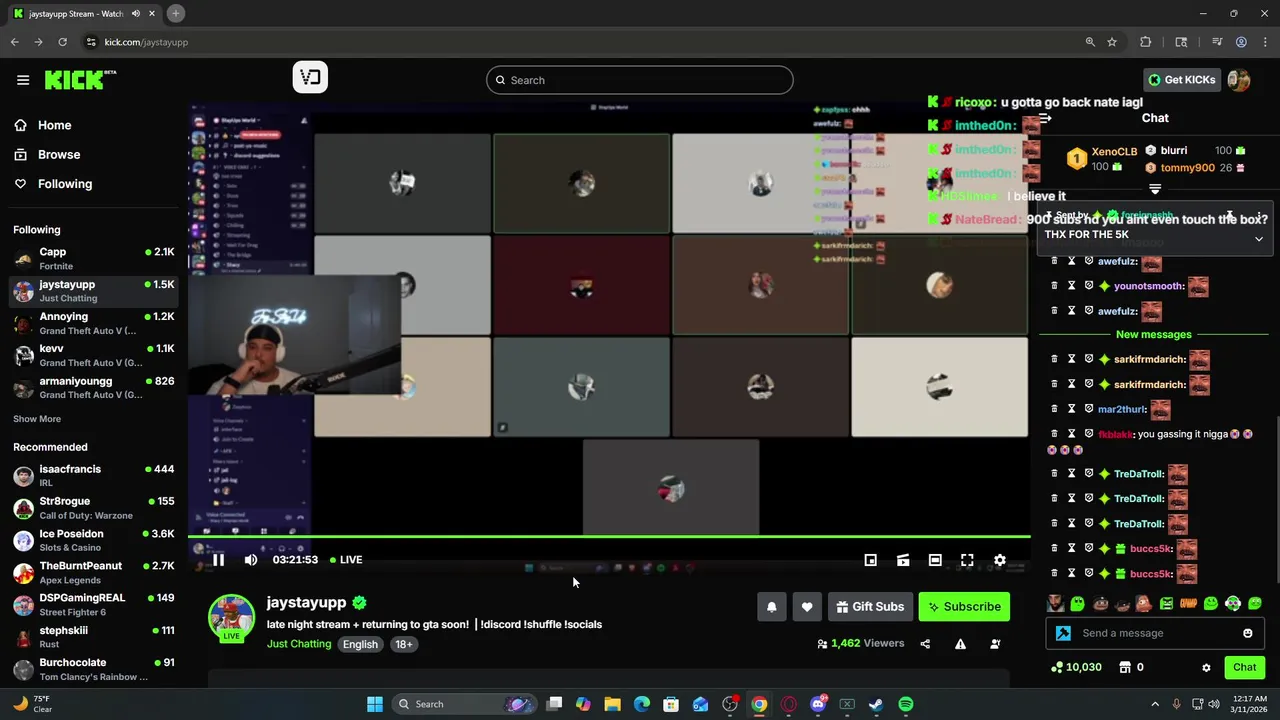Collapse the gift leaderboard handle
This screenshot has height=720, width=1280.
(x=1155, y=188)
